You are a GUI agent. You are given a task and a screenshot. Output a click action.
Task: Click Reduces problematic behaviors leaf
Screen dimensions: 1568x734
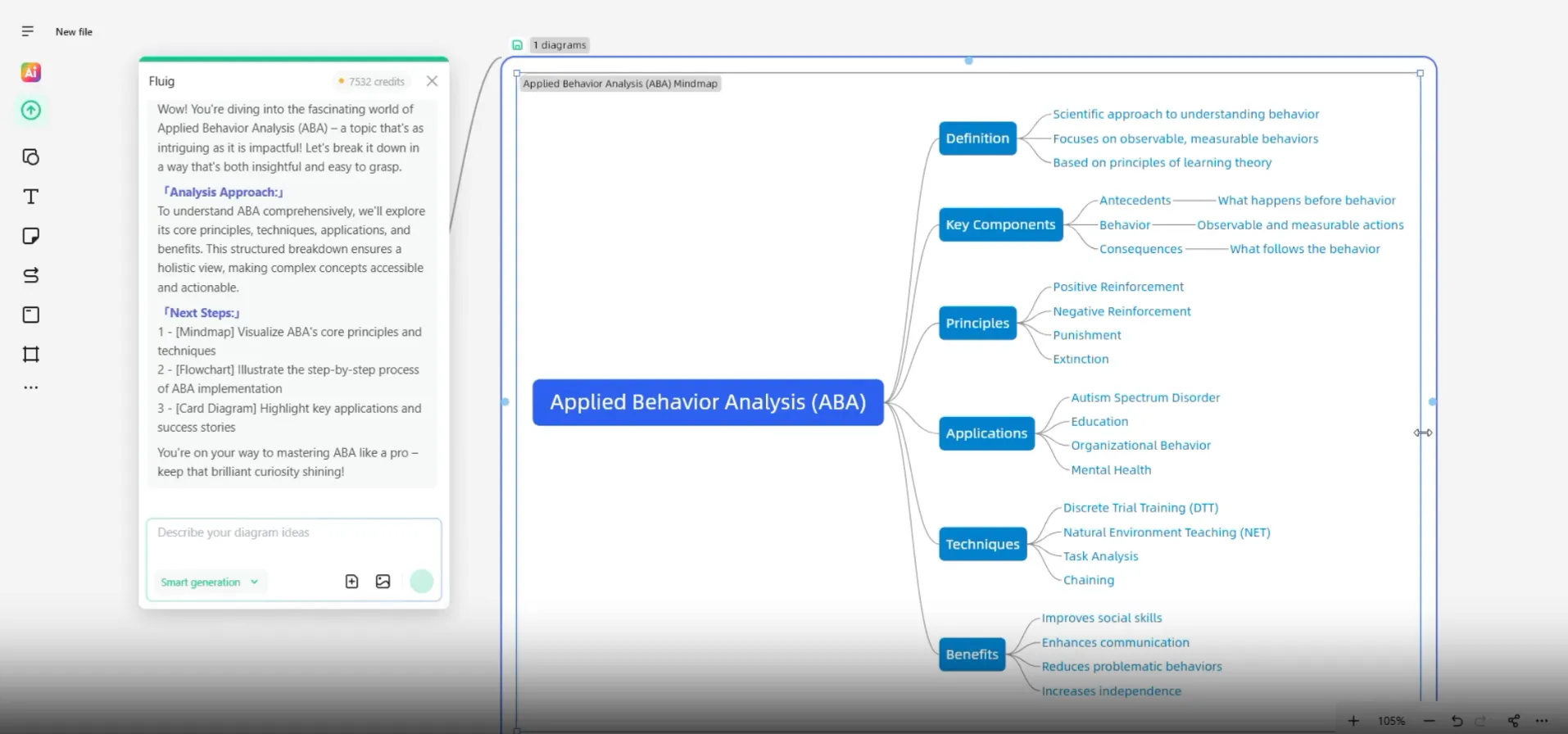pyautogui.click(x=1131, y=667)
